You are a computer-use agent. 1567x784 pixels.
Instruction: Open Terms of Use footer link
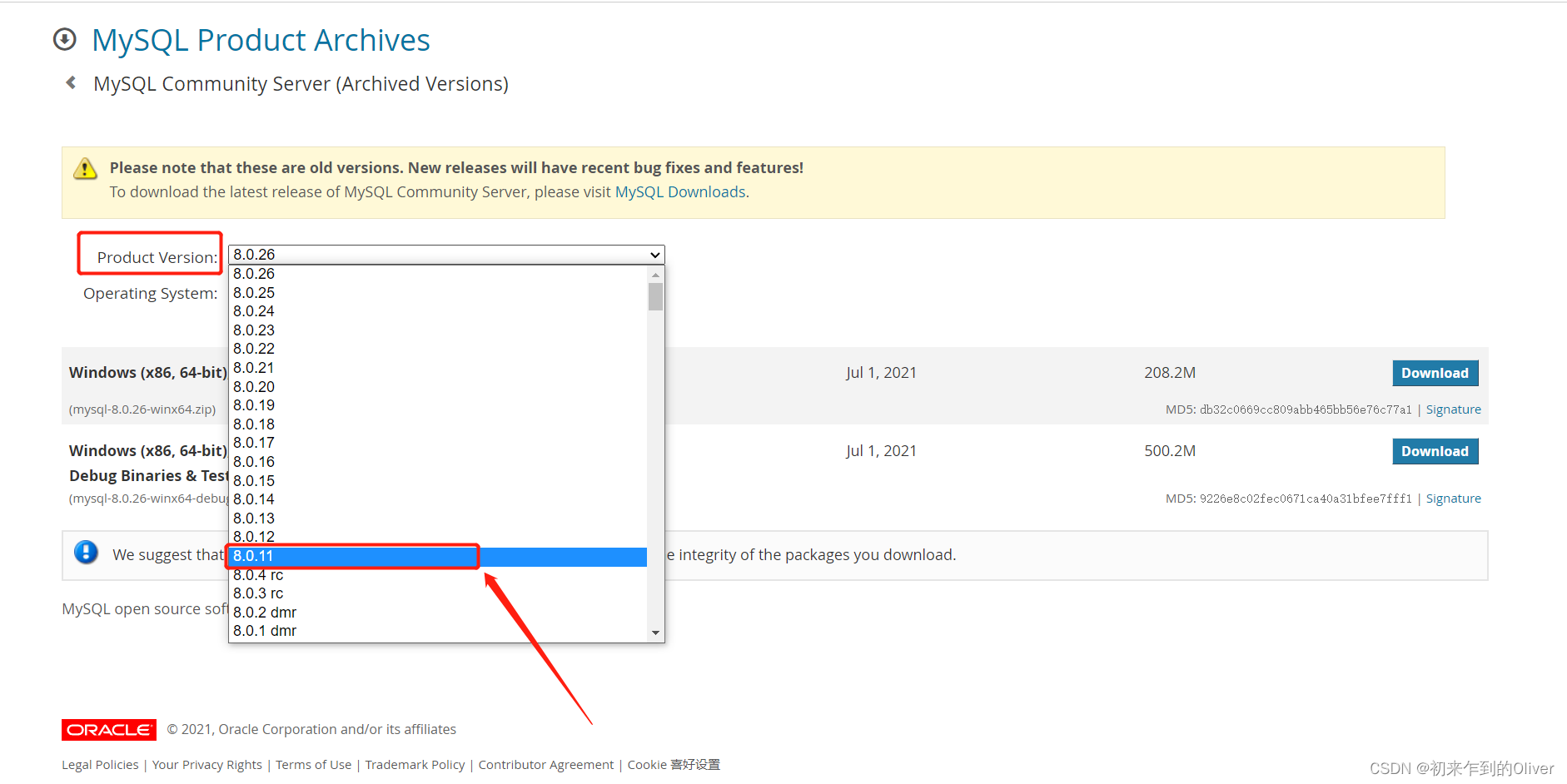pos(314,765)
